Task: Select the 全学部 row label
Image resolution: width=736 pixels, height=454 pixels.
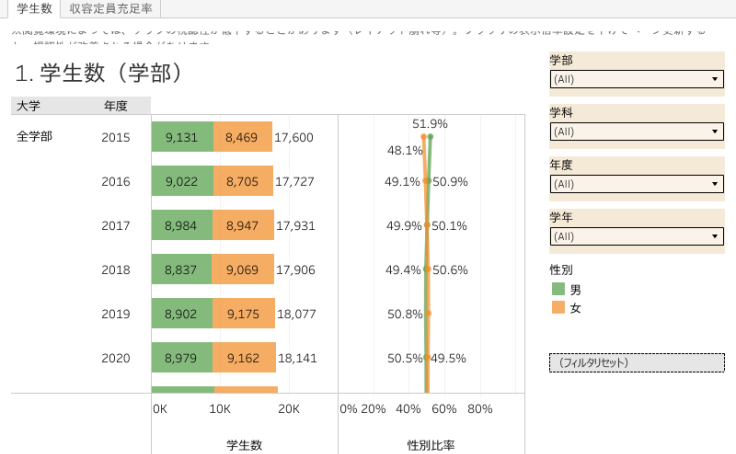Action: click(x=34, y=138)
